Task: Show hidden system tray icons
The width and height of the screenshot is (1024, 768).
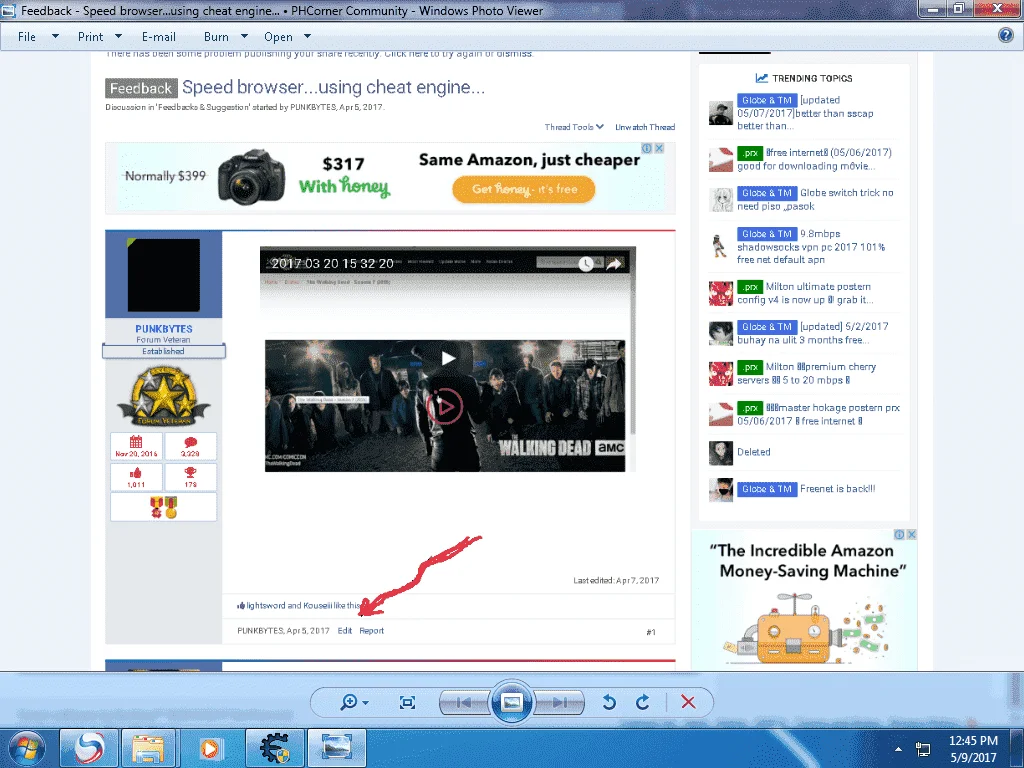Action: (x=898, y=749)
